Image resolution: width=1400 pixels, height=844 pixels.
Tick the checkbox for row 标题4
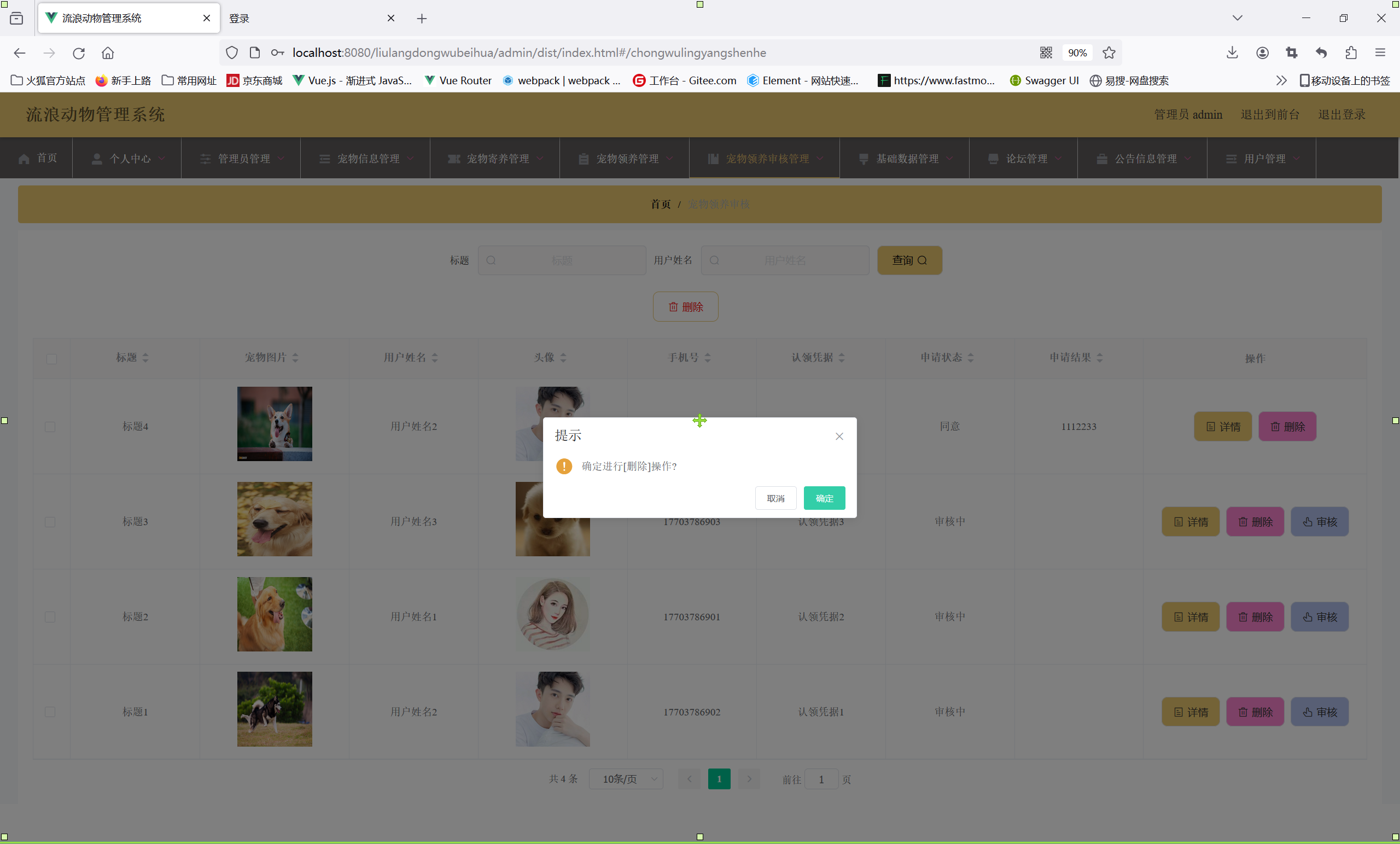tap(50, 427)
